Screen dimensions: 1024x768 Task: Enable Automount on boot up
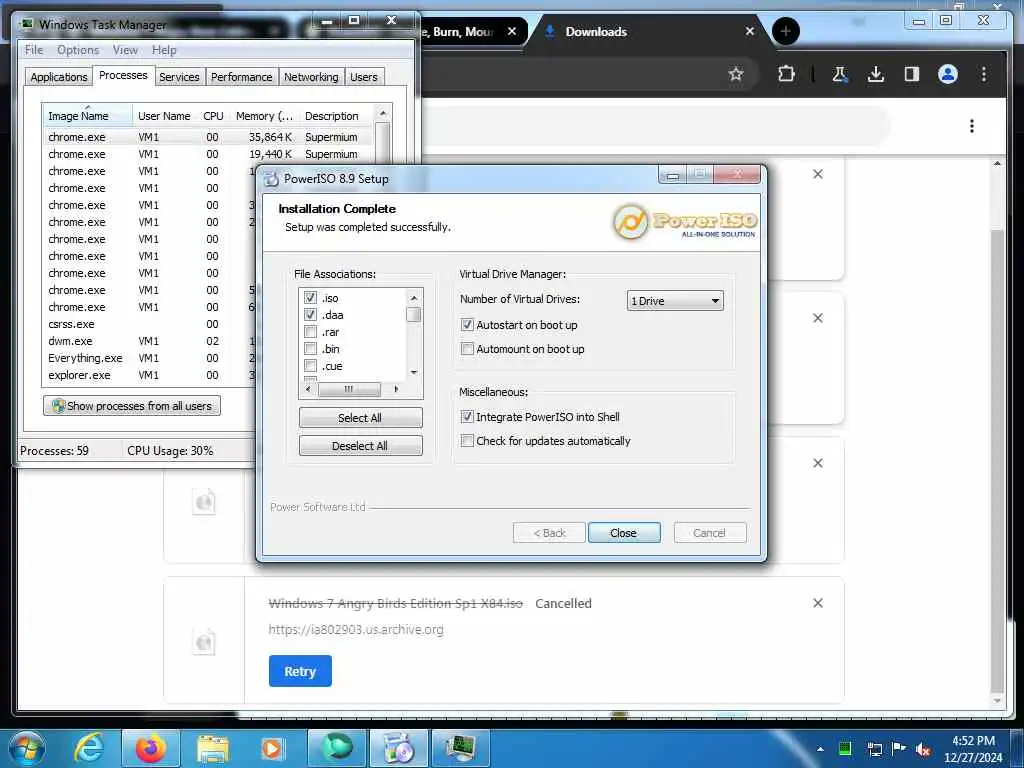467,349
